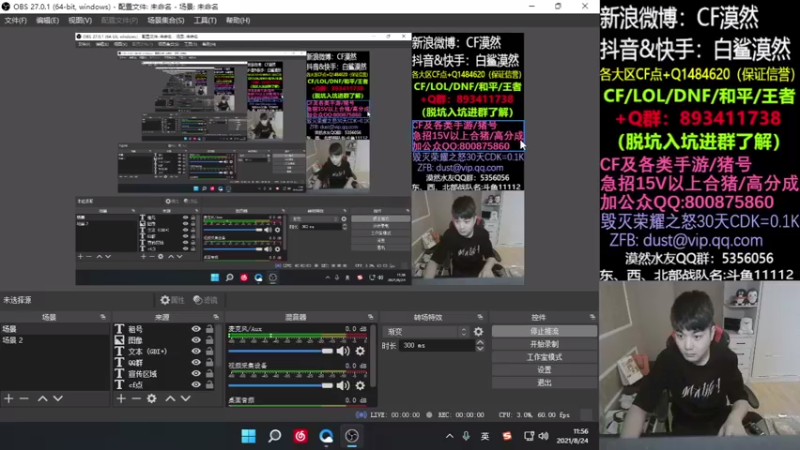The width and height of the screenshot is (800, 450).
Task: Adjust the 麦克风/Aux volume slider
Action: 280,351
